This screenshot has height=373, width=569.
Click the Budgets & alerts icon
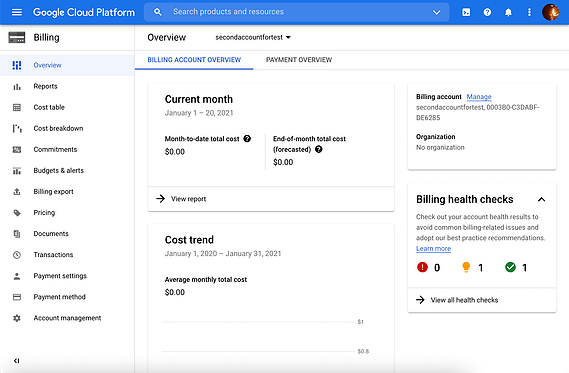17,171
